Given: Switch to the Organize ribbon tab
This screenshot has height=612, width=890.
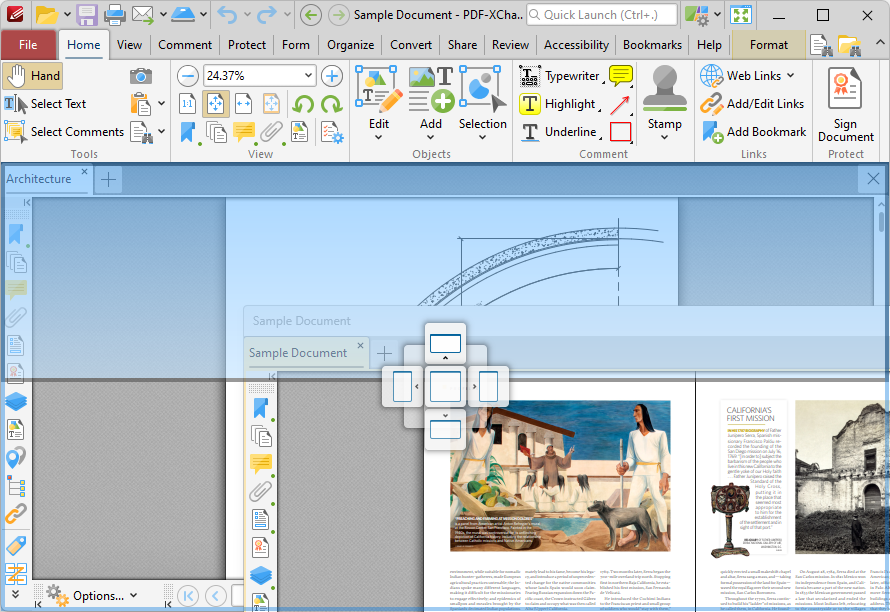Looking at the screenshot, I should coord(351,45).
